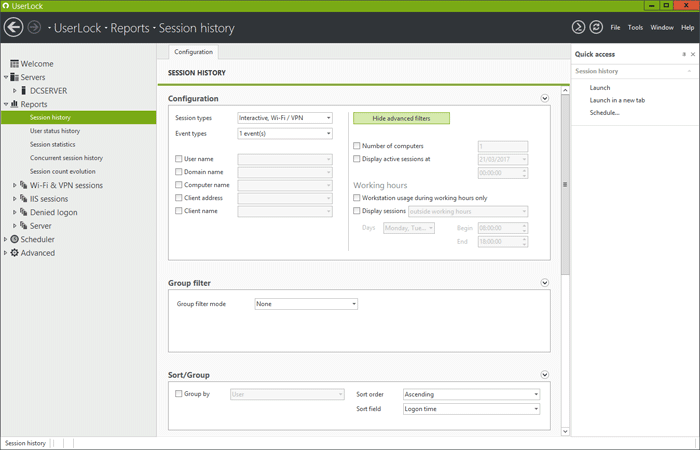This screenshot has width=700, height=450.
Task: Enable the Client name filter checkbox
Action: [179, 211]
